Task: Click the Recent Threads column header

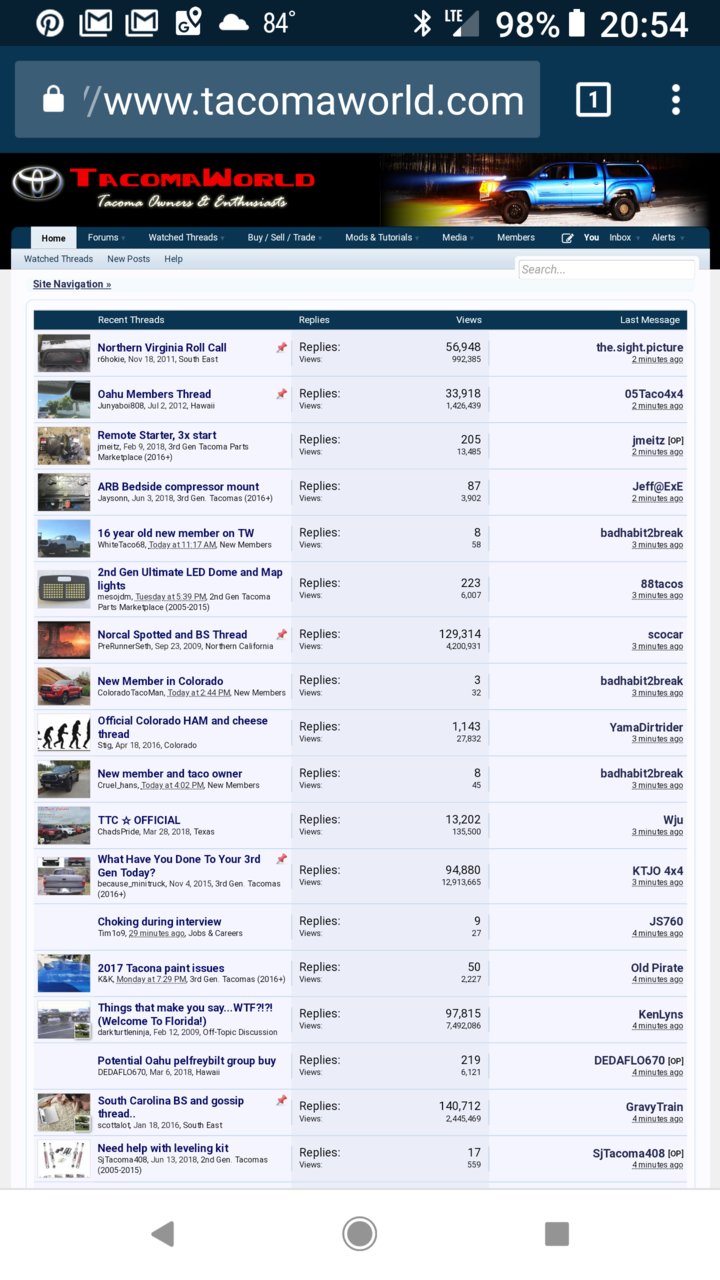Action: click(131, 320)
